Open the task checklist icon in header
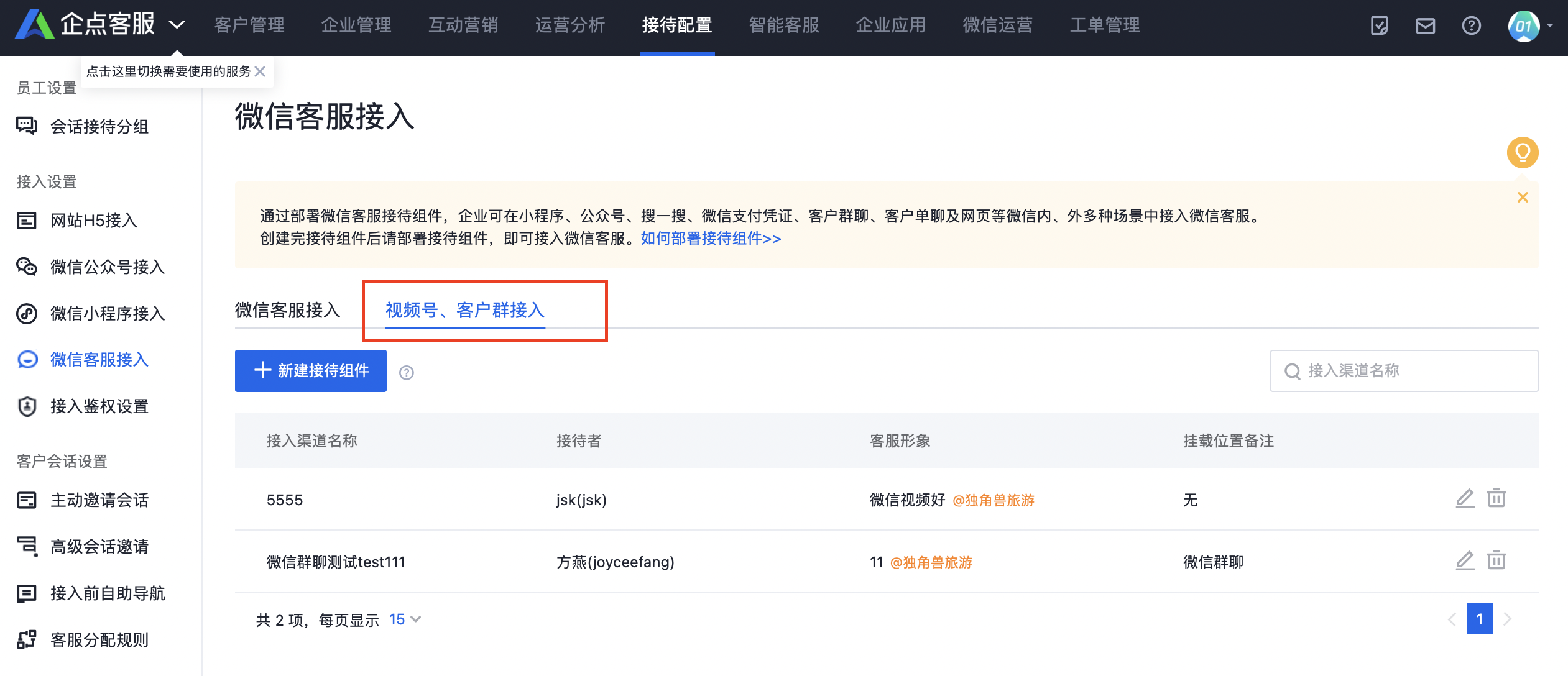The width and height of the screenshot is (1568, 676). coord(1380,25)
